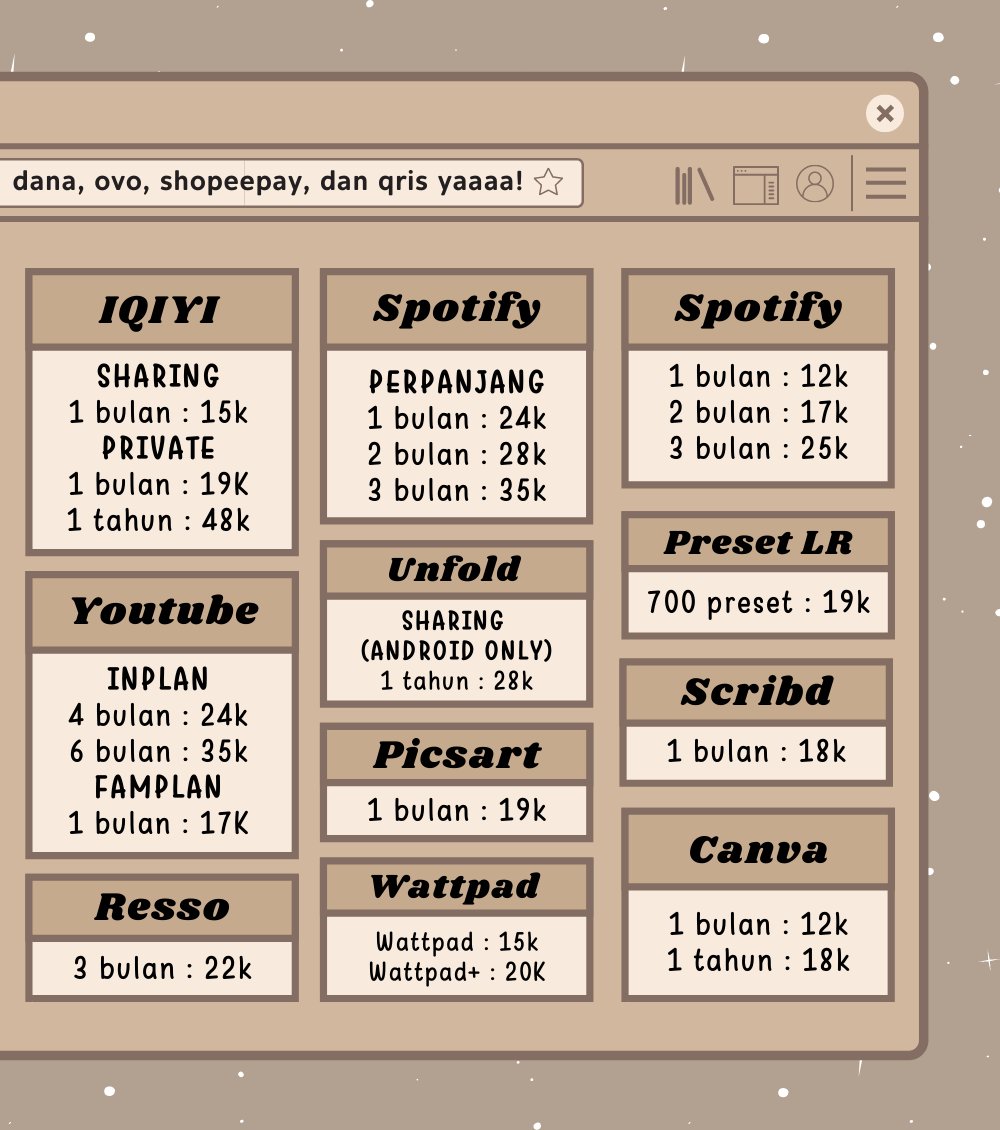Click the FAMPLAN label under Youtube

[158, 787]
